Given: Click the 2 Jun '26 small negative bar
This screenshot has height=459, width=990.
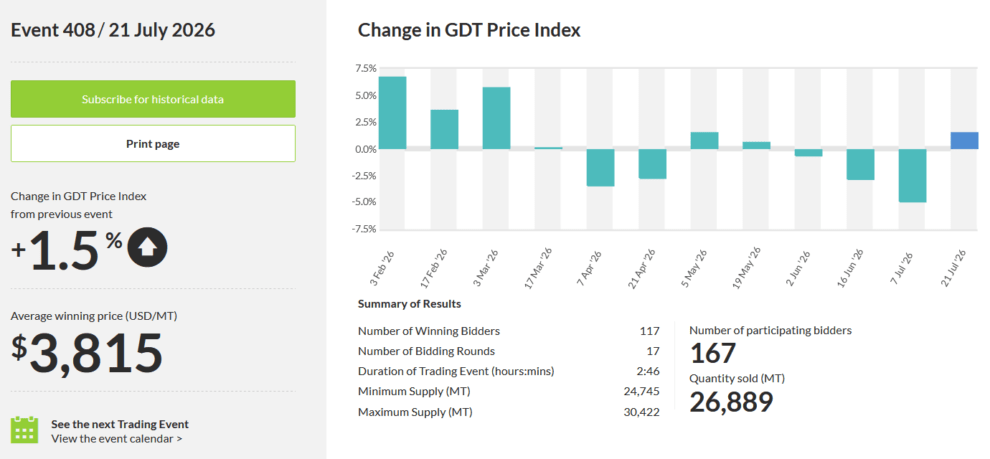Looking at the screenshot, I should pos(808,153).
